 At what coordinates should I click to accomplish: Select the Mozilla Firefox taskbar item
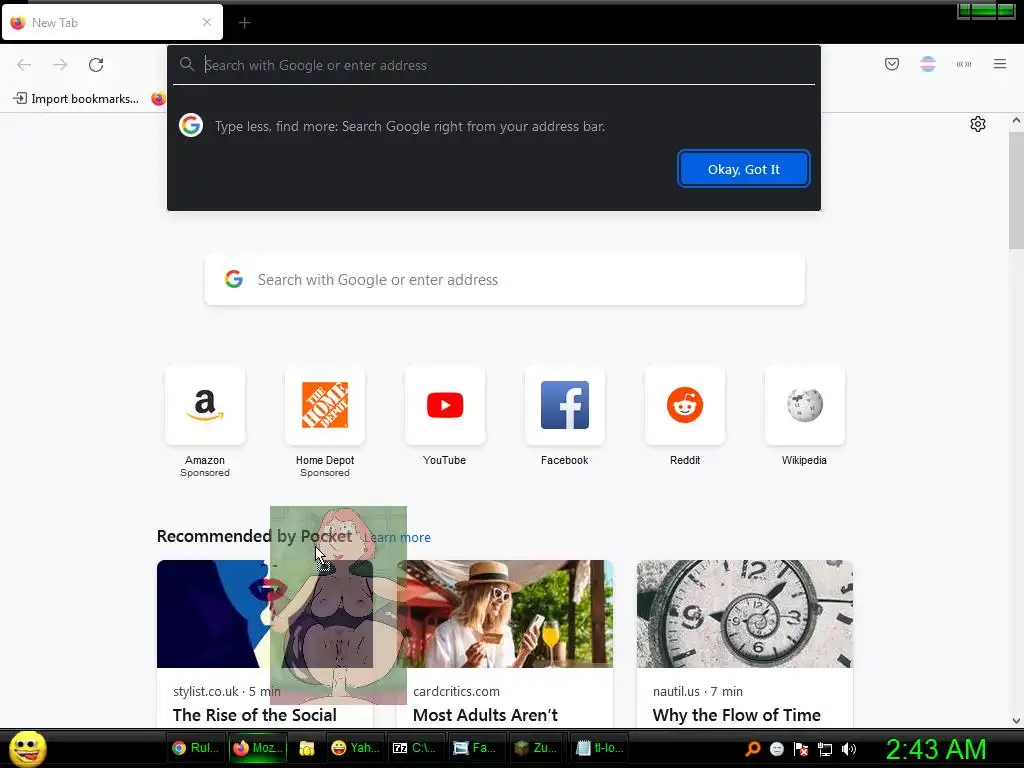click(x=257, y=748)
